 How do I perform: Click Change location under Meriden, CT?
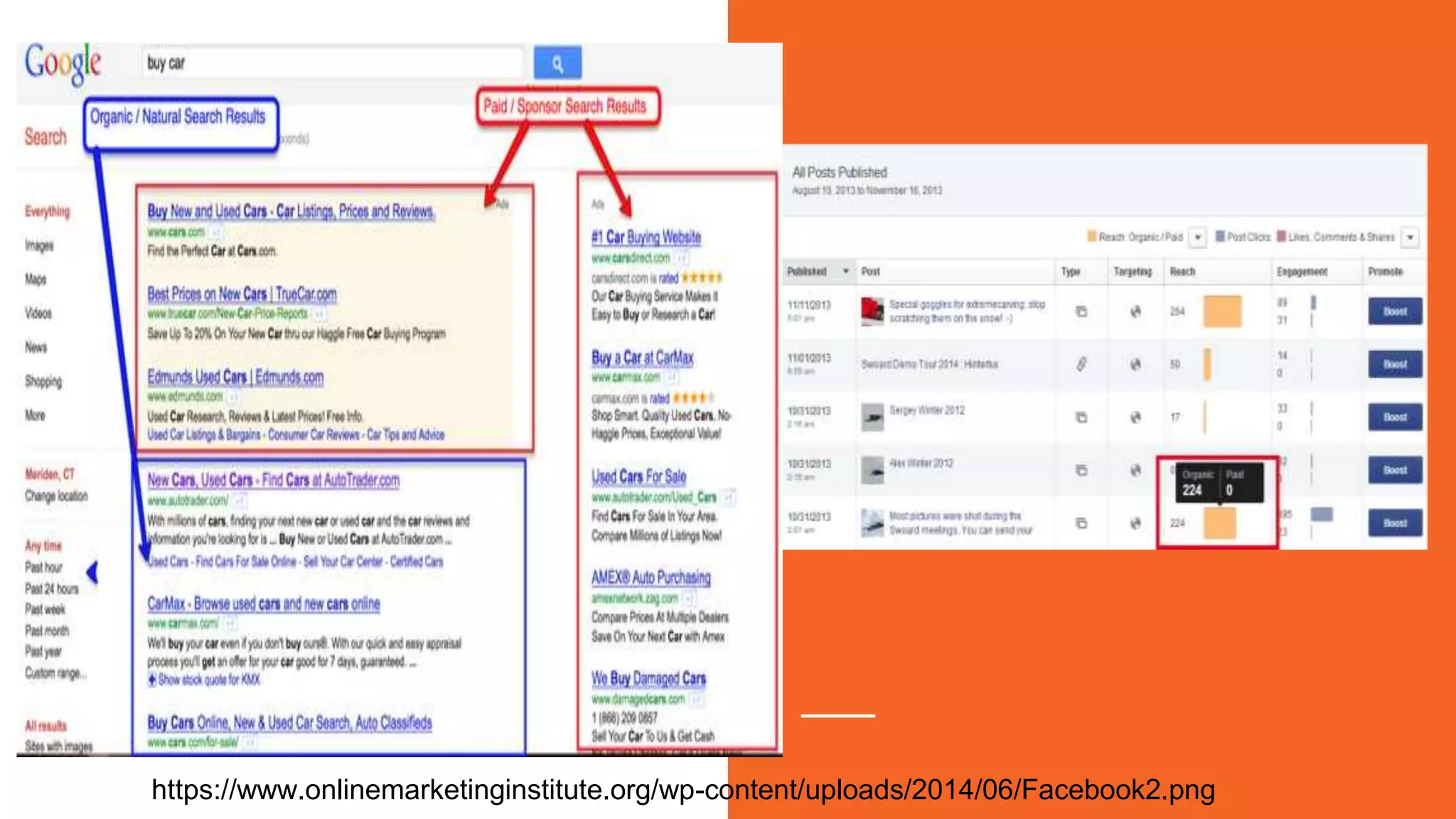click(x=56, y=496)
